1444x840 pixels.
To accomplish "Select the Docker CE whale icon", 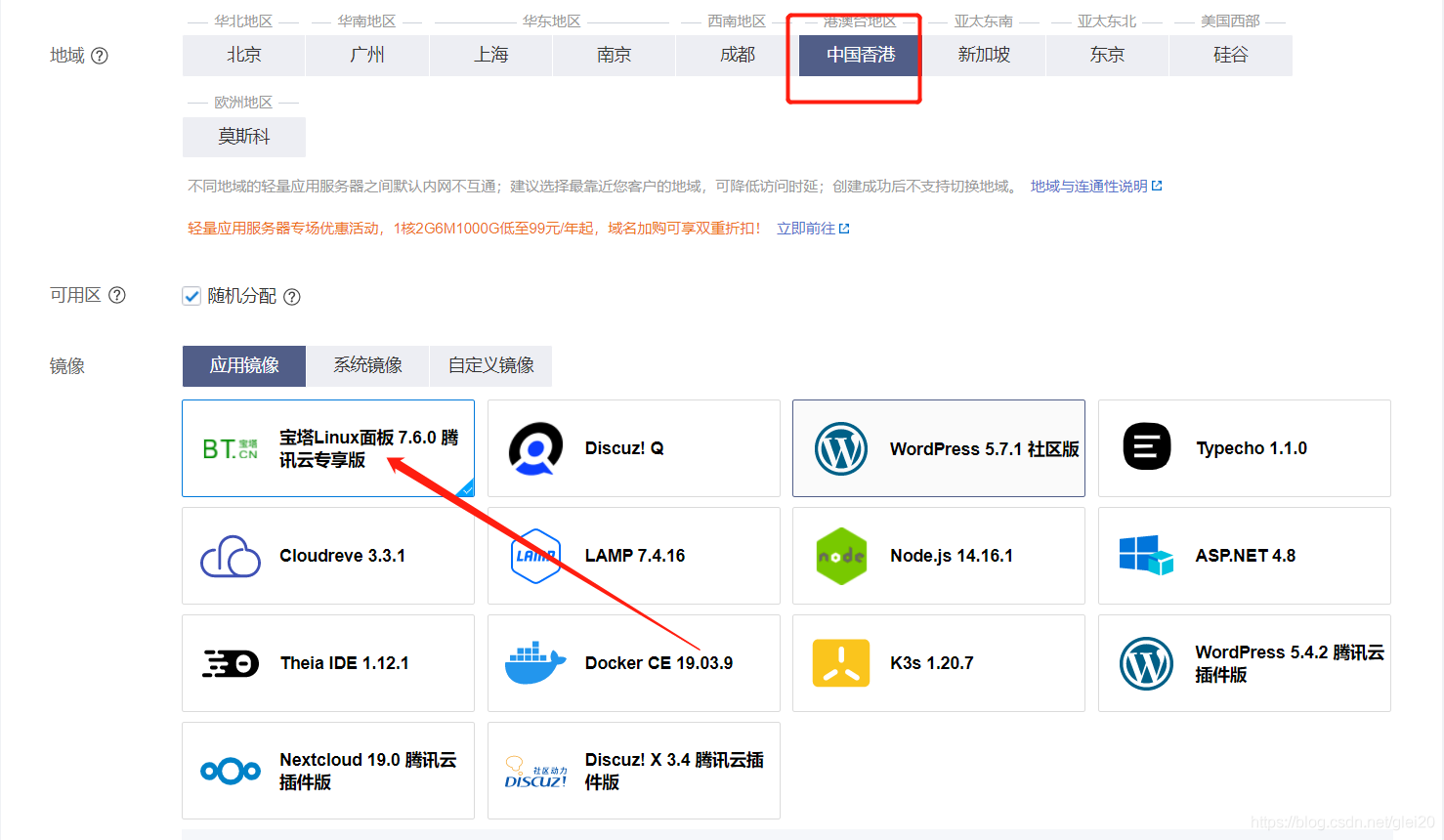I will (x=535, y=662).
